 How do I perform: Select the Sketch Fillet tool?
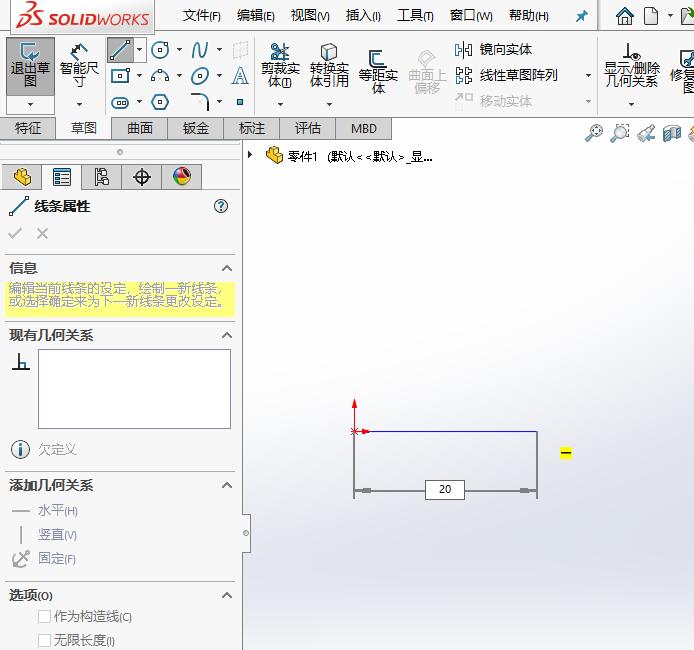point(200,102)
